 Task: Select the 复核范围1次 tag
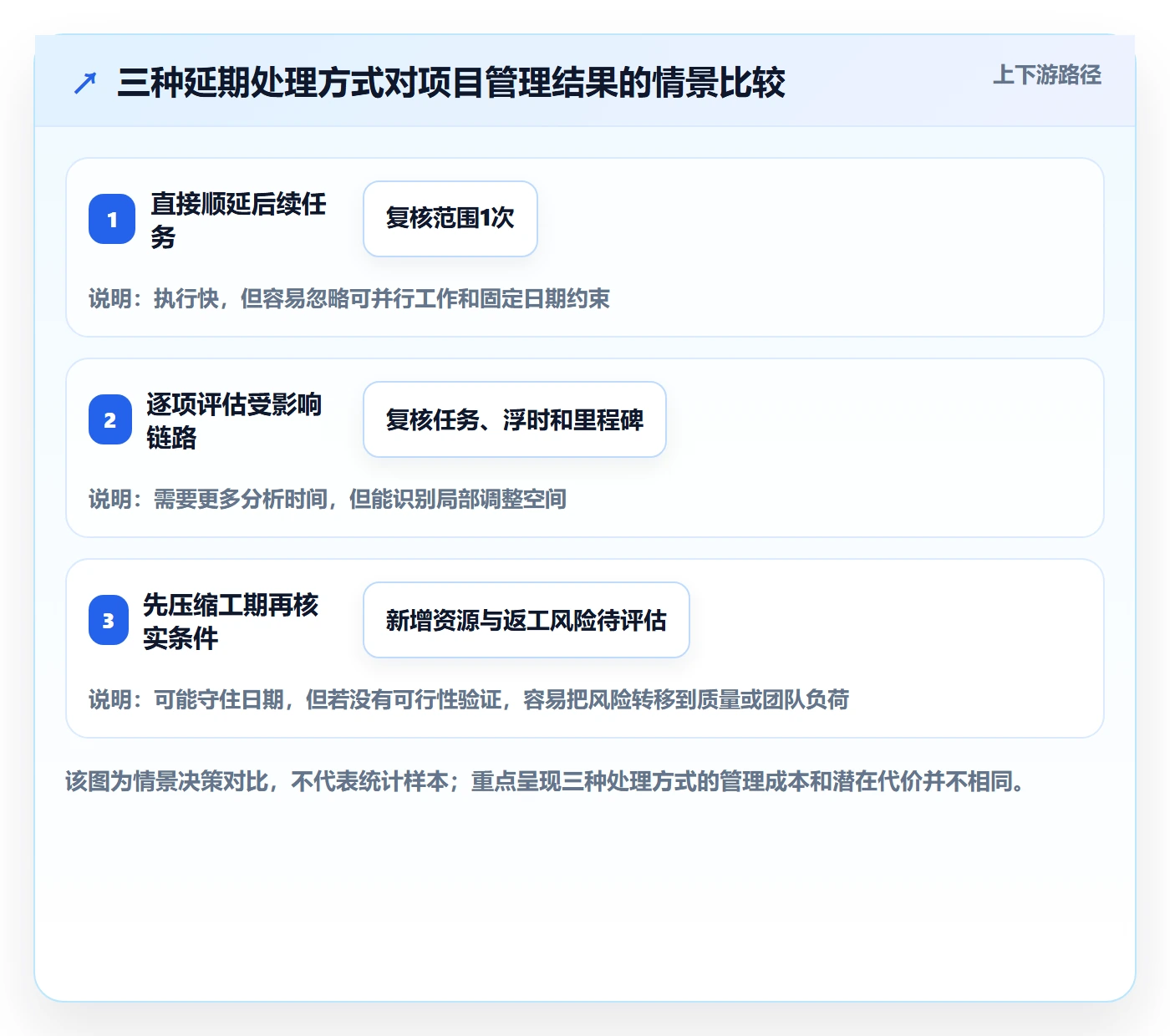click(x=450, y=219)
